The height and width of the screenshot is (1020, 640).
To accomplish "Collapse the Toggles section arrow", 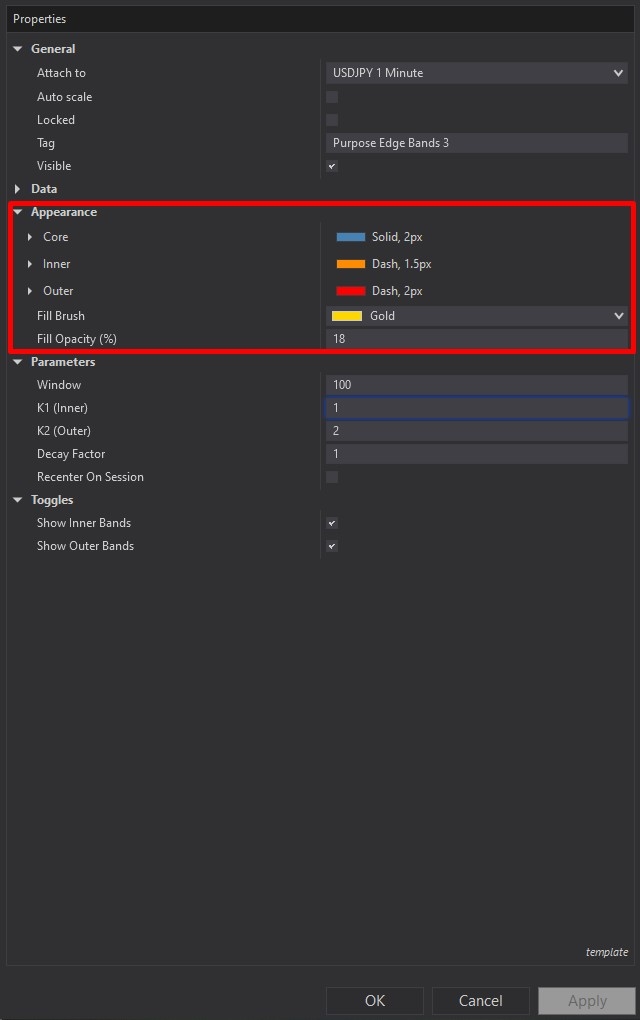I will (x=18, y=500).
